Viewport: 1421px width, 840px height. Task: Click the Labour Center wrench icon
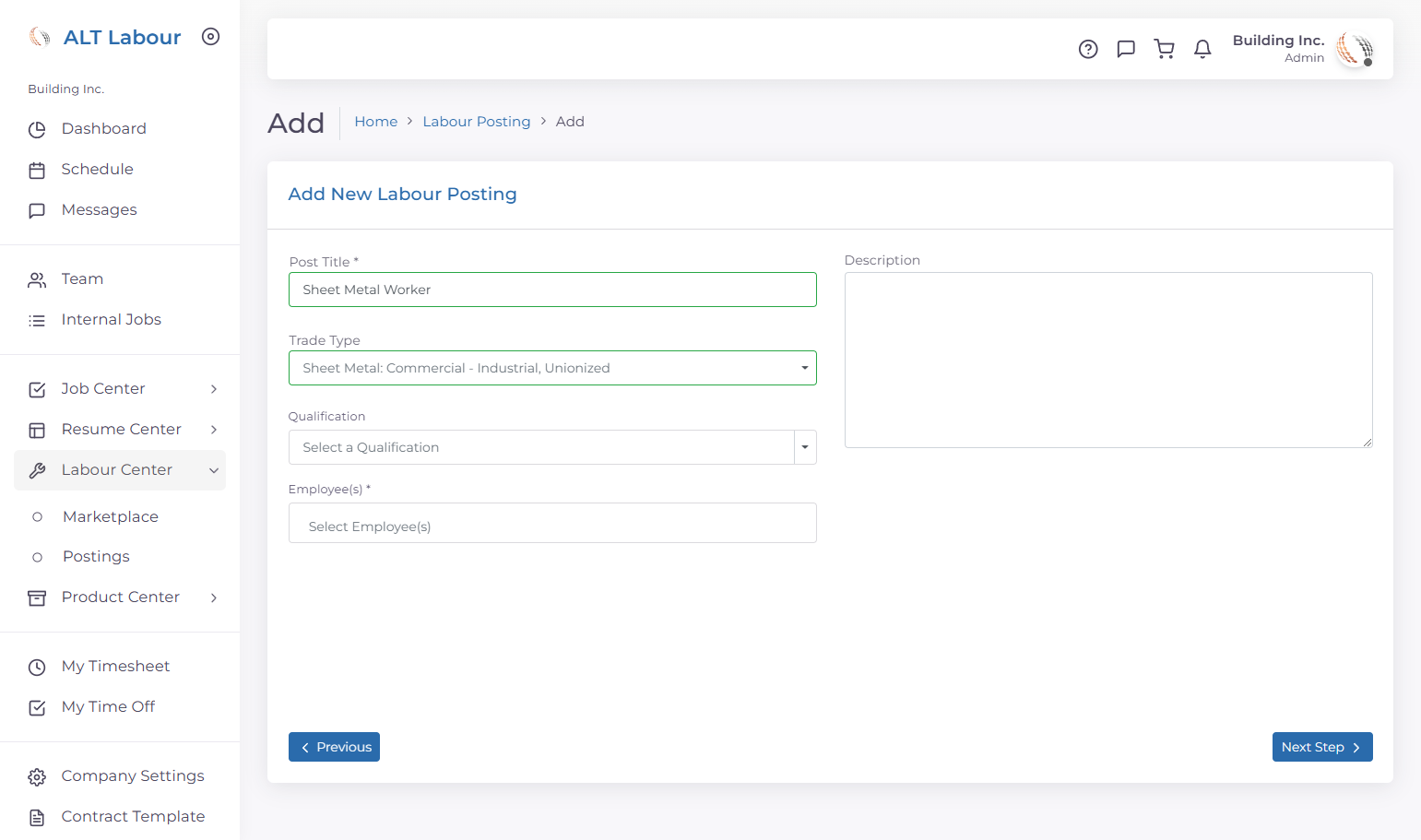click(x=37, y=471)
